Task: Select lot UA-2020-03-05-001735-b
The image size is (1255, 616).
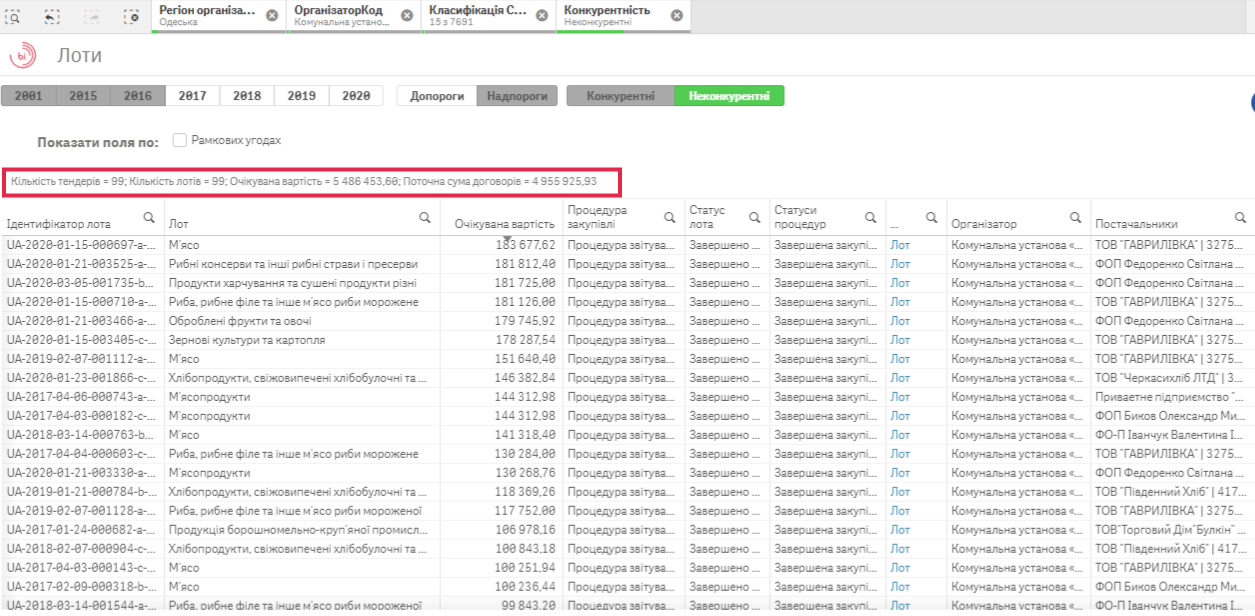Action: click(83, 283)
